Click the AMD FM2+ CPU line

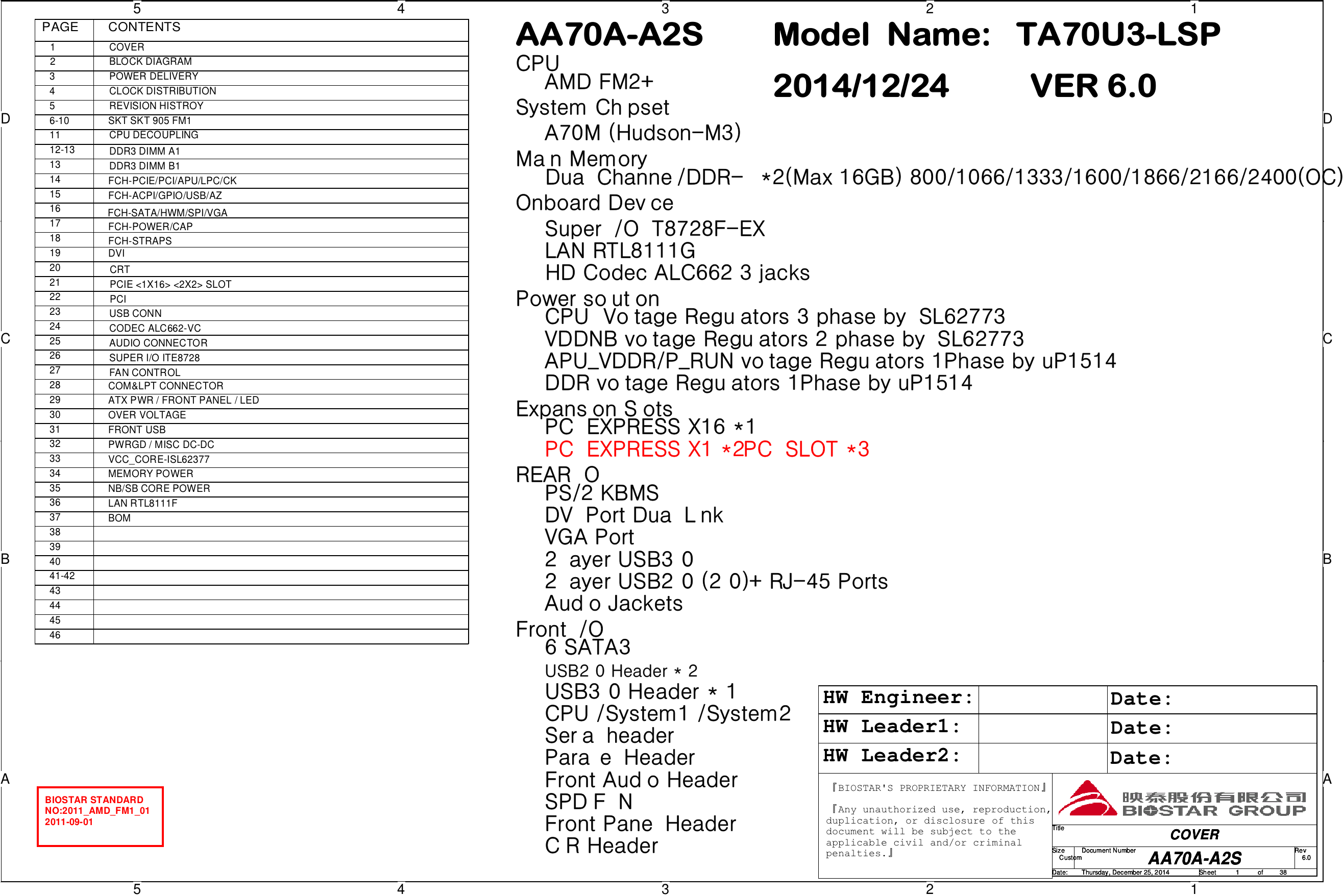pyautogui.click(x=599, y=82)
